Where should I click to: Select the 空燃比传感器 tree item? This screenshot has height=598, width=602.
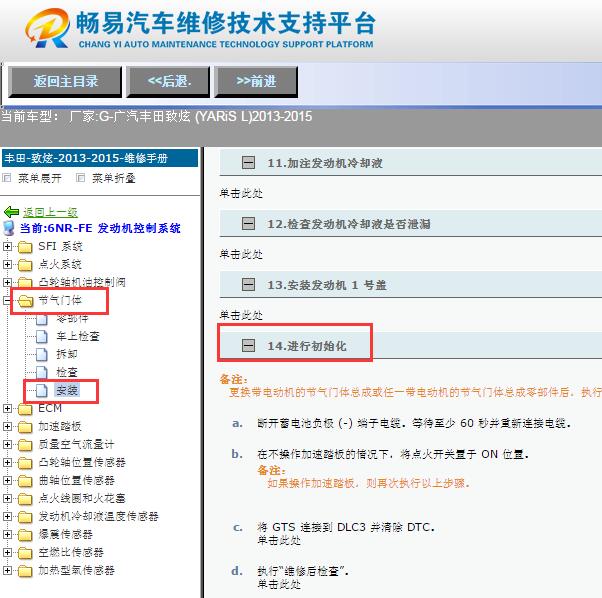tap(71, 552)
